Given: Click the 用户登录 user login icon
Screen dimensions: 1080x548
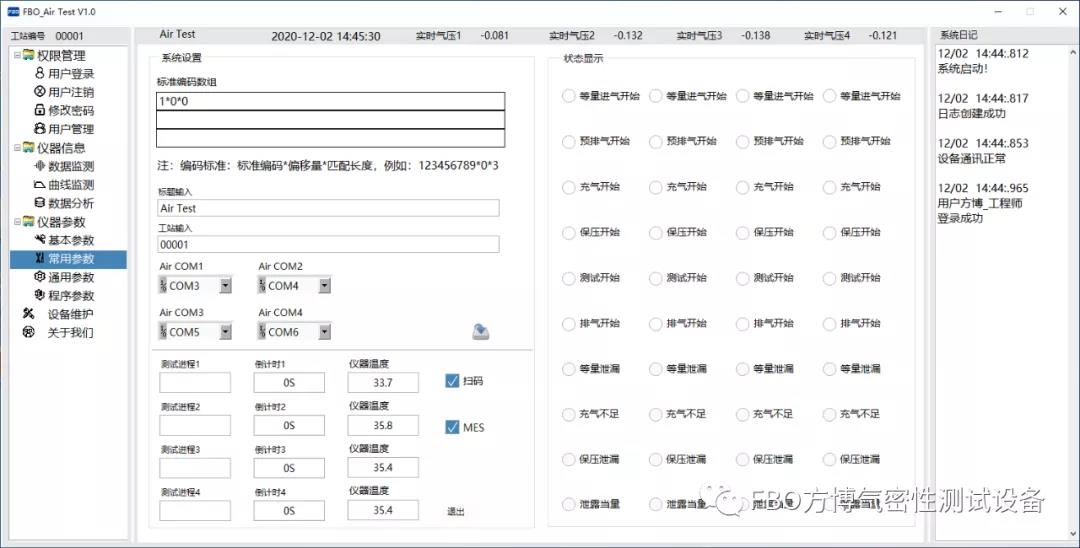Looking at the screenshot, I should [40, 73].
